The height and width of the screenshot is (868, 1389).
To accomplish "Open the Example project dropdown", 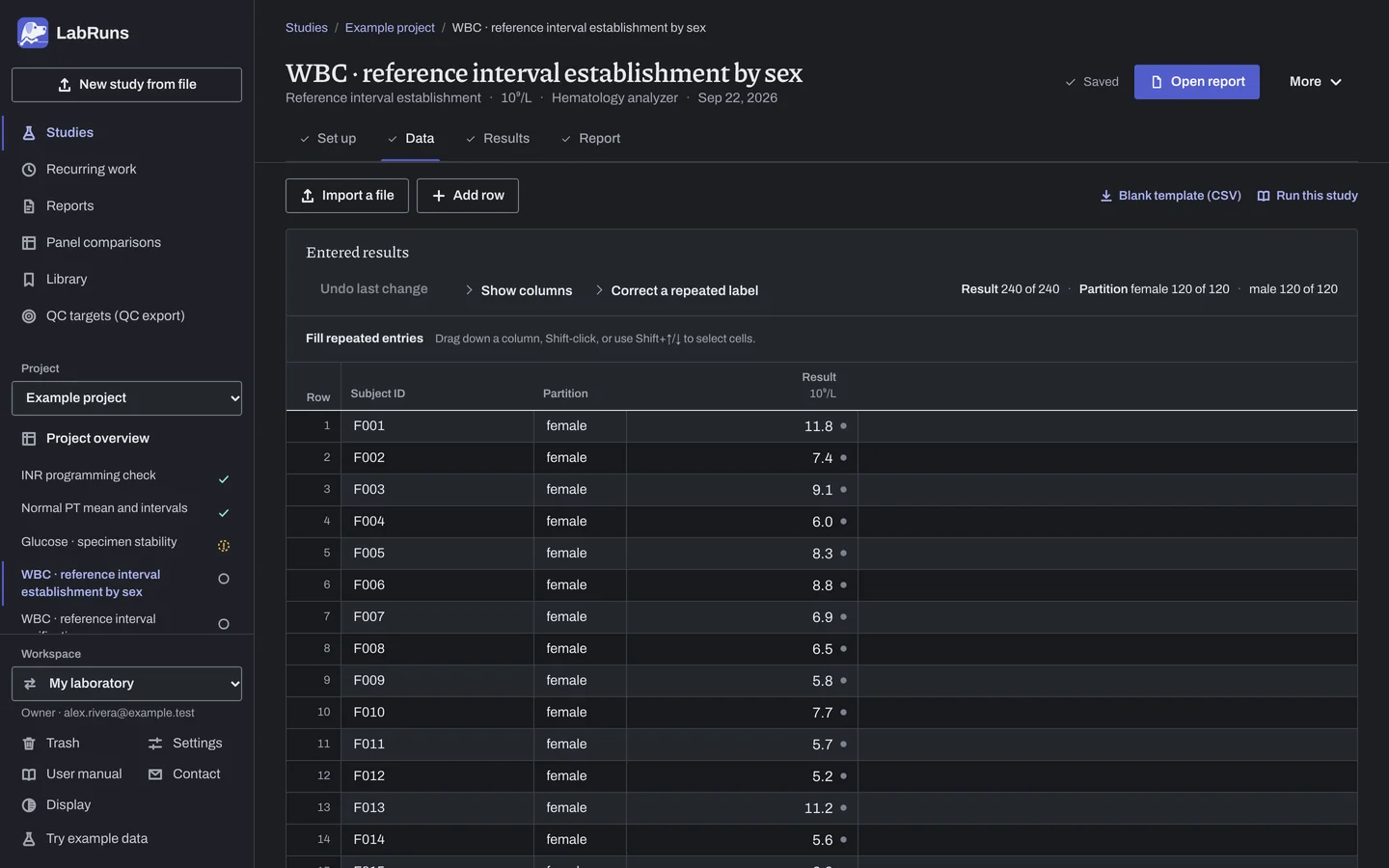I will click(x=126, y=398).
